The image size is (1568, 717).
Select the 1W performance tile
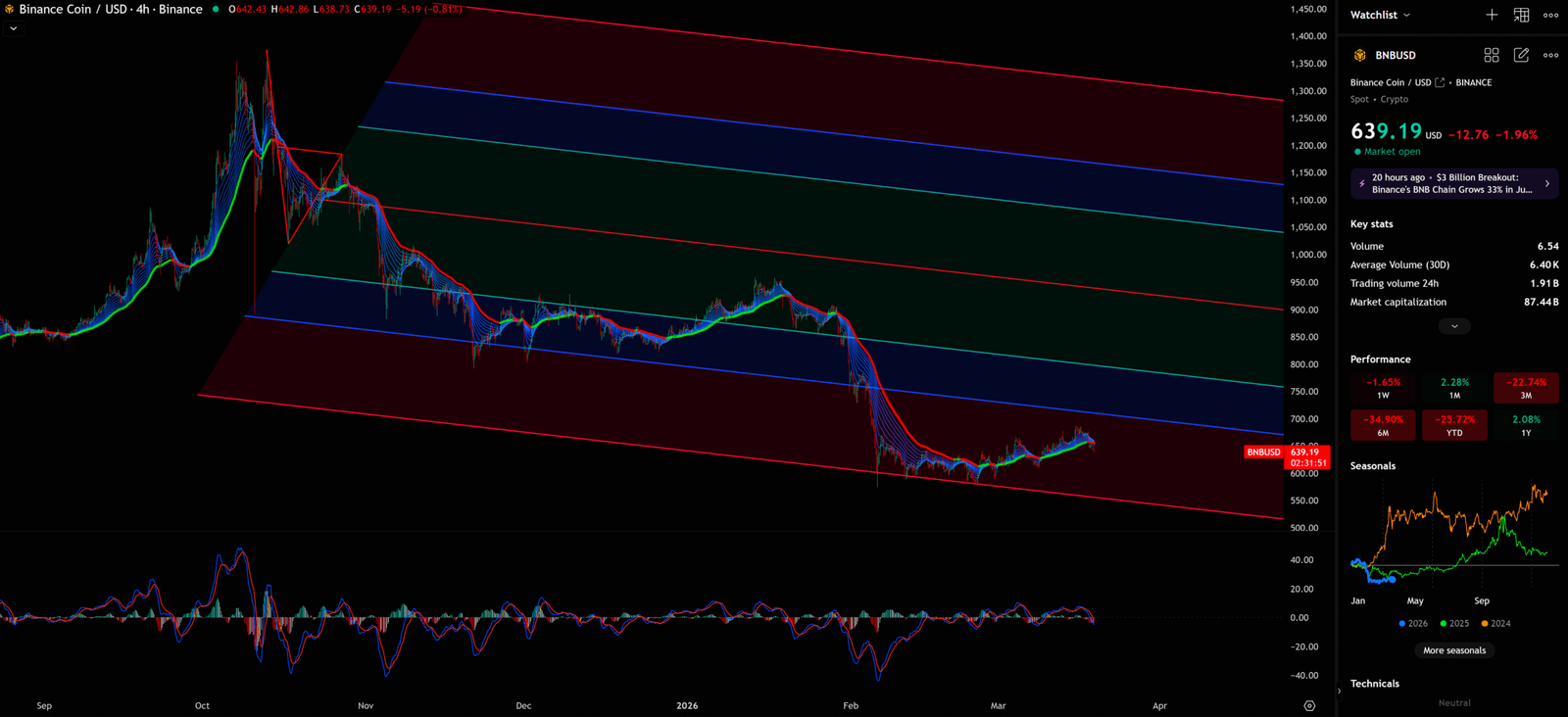[x=1383, y=388]
